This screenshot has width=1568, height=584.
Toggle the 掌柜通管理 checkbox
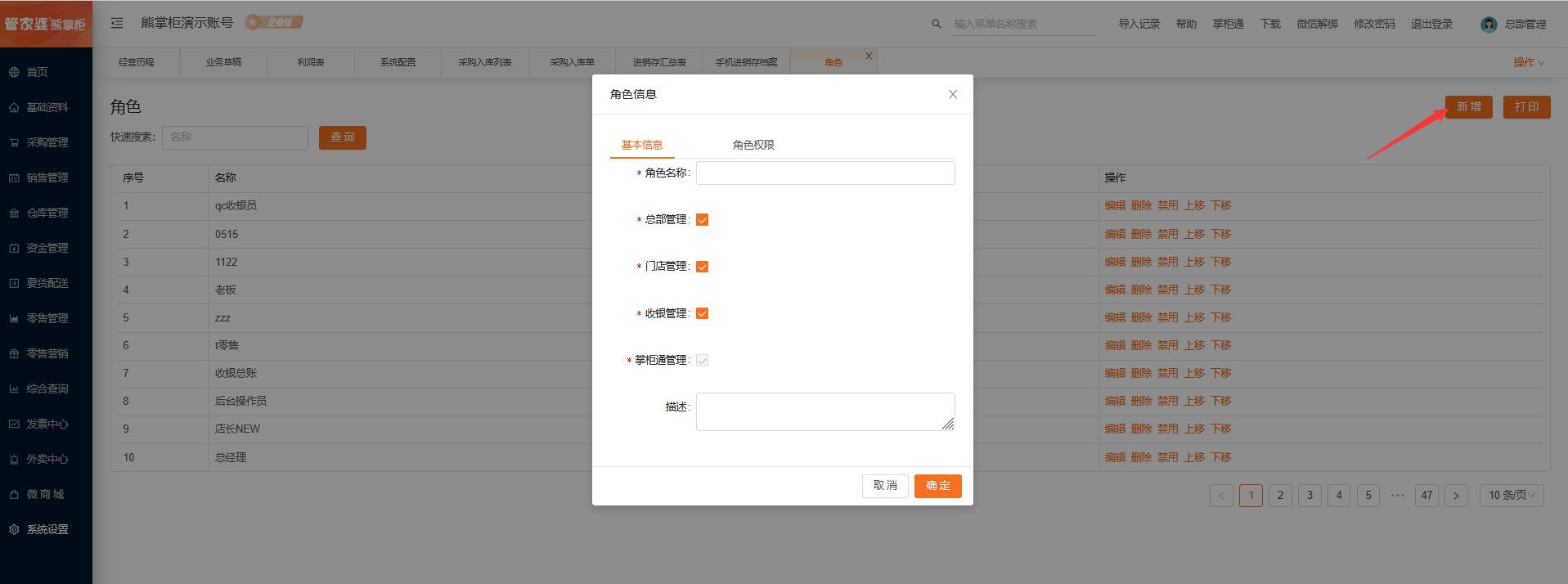(702, 360)
